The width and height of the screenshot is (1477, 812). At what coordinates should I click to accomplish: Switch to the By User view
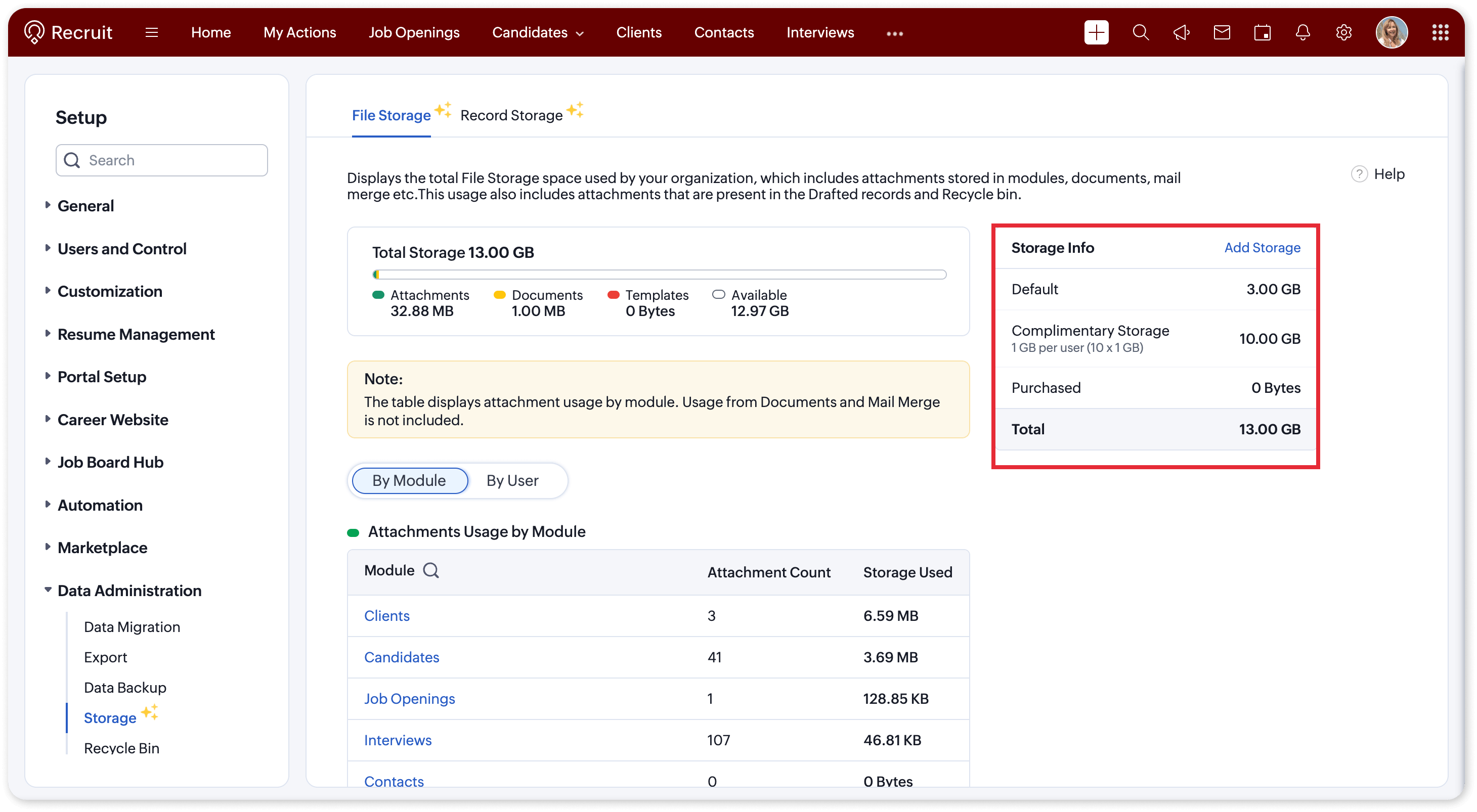[512, 480]
